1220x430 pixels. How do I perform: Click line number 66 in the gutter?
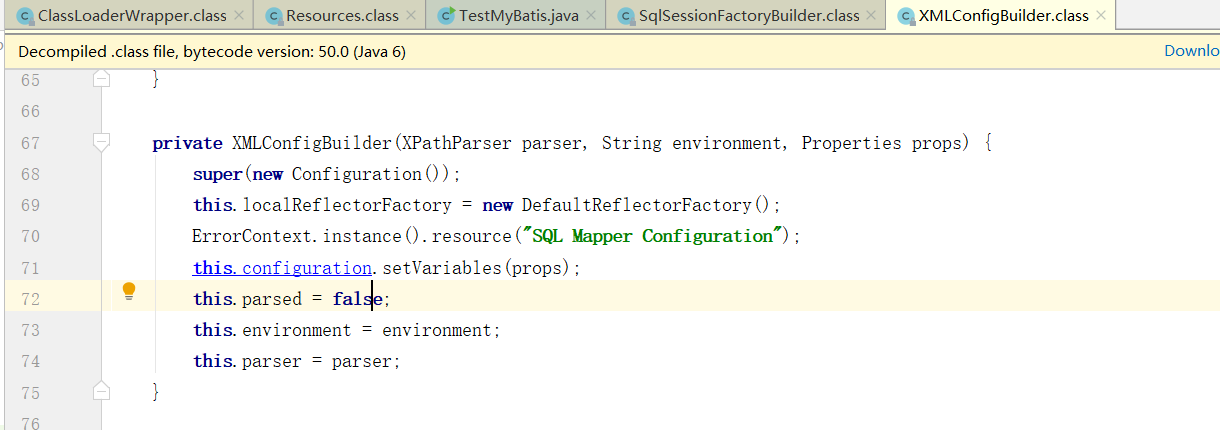tap(29, 111)
